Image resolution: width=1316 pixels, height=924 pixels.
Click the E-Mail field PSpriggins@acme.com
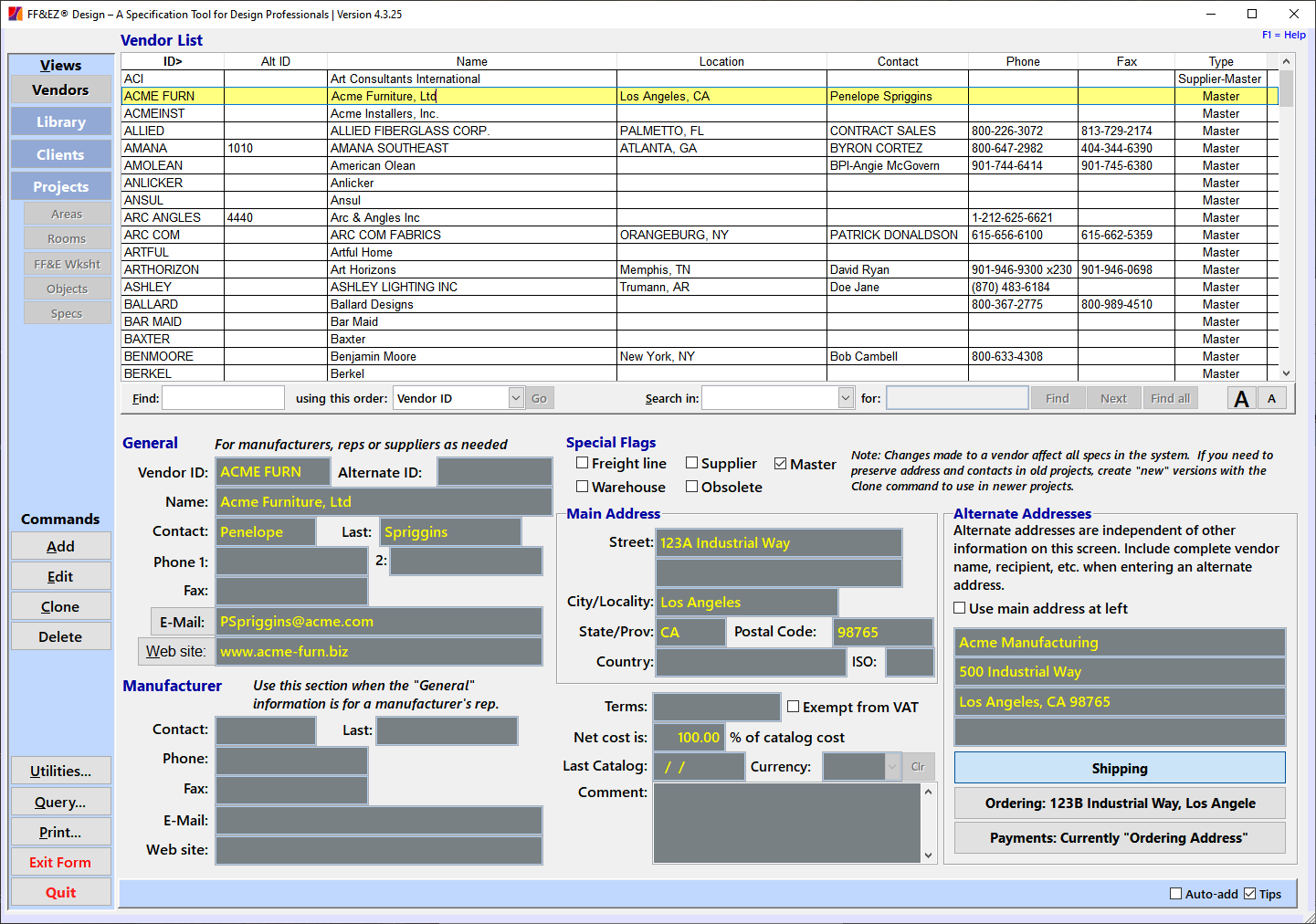pyautogui.click(x=378, y=622)
